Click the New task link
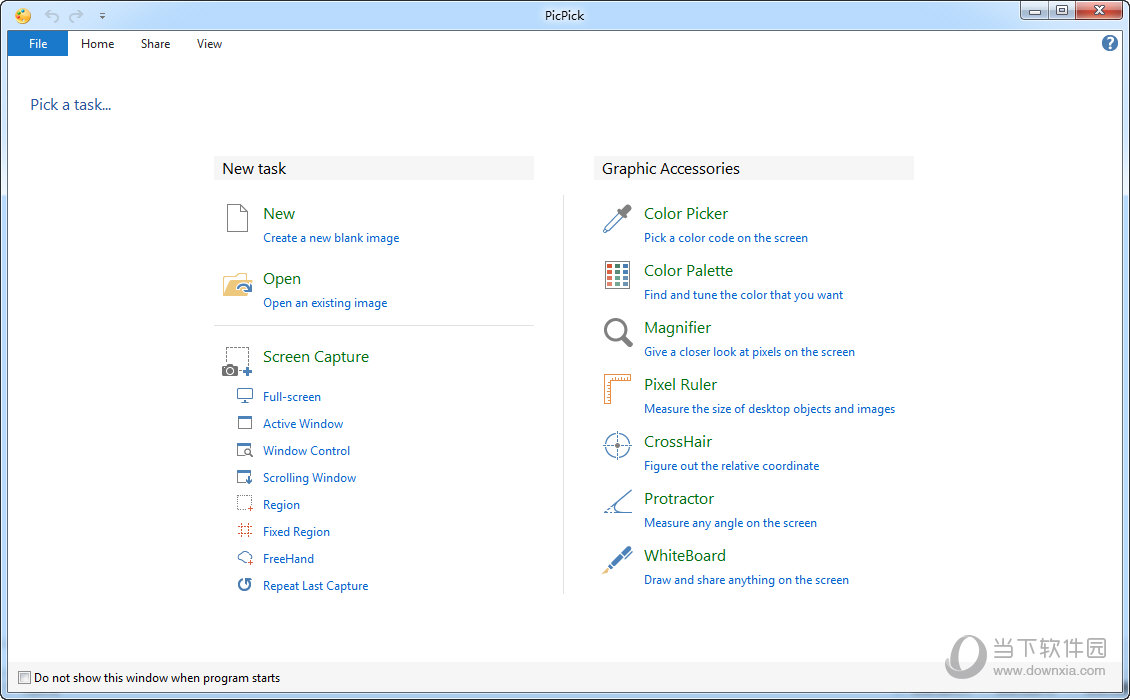 click(x=279, y=213)
